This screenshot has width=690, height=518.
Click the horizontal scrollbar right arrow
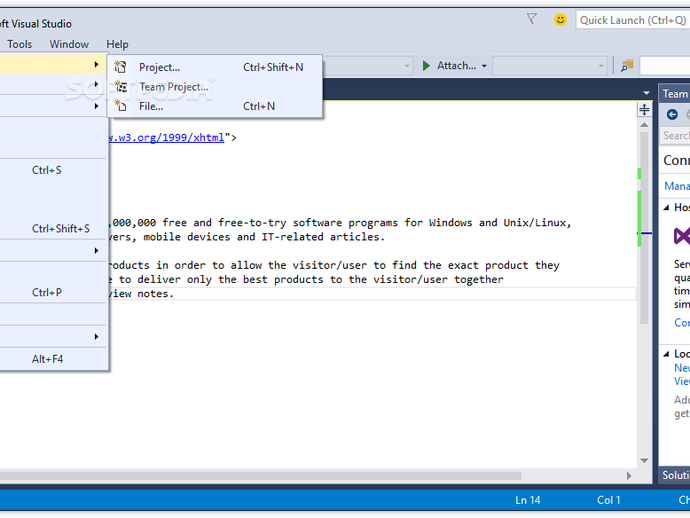click(629, 476)
